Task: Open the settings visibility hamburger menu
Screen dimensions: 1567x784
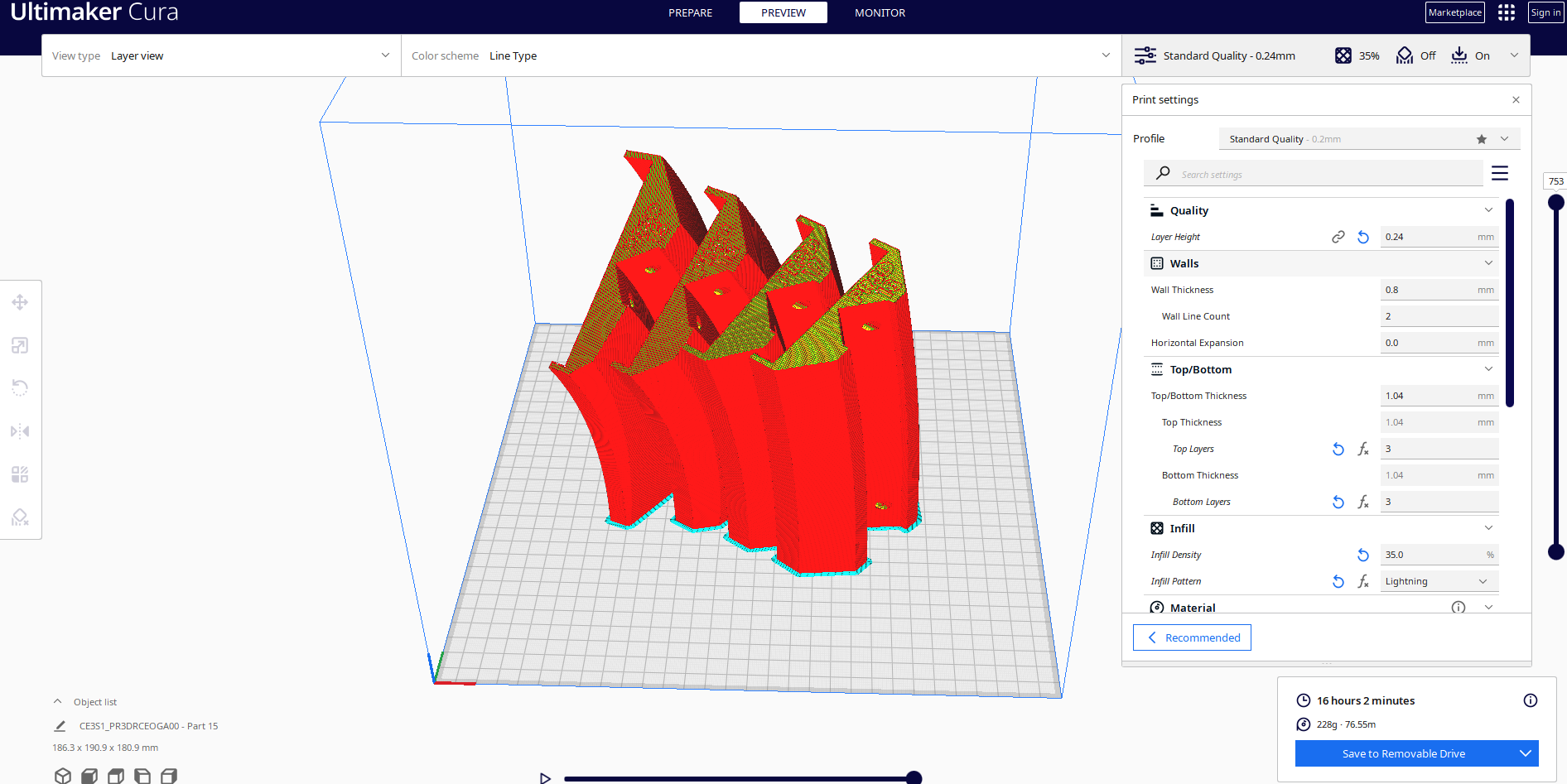Action: coord(1500,173)
